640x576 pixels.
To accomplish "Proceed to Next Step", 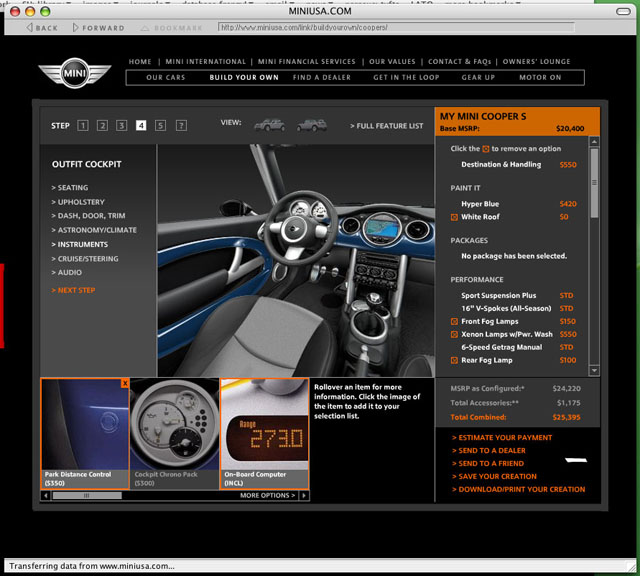I will tap(73, 290).
